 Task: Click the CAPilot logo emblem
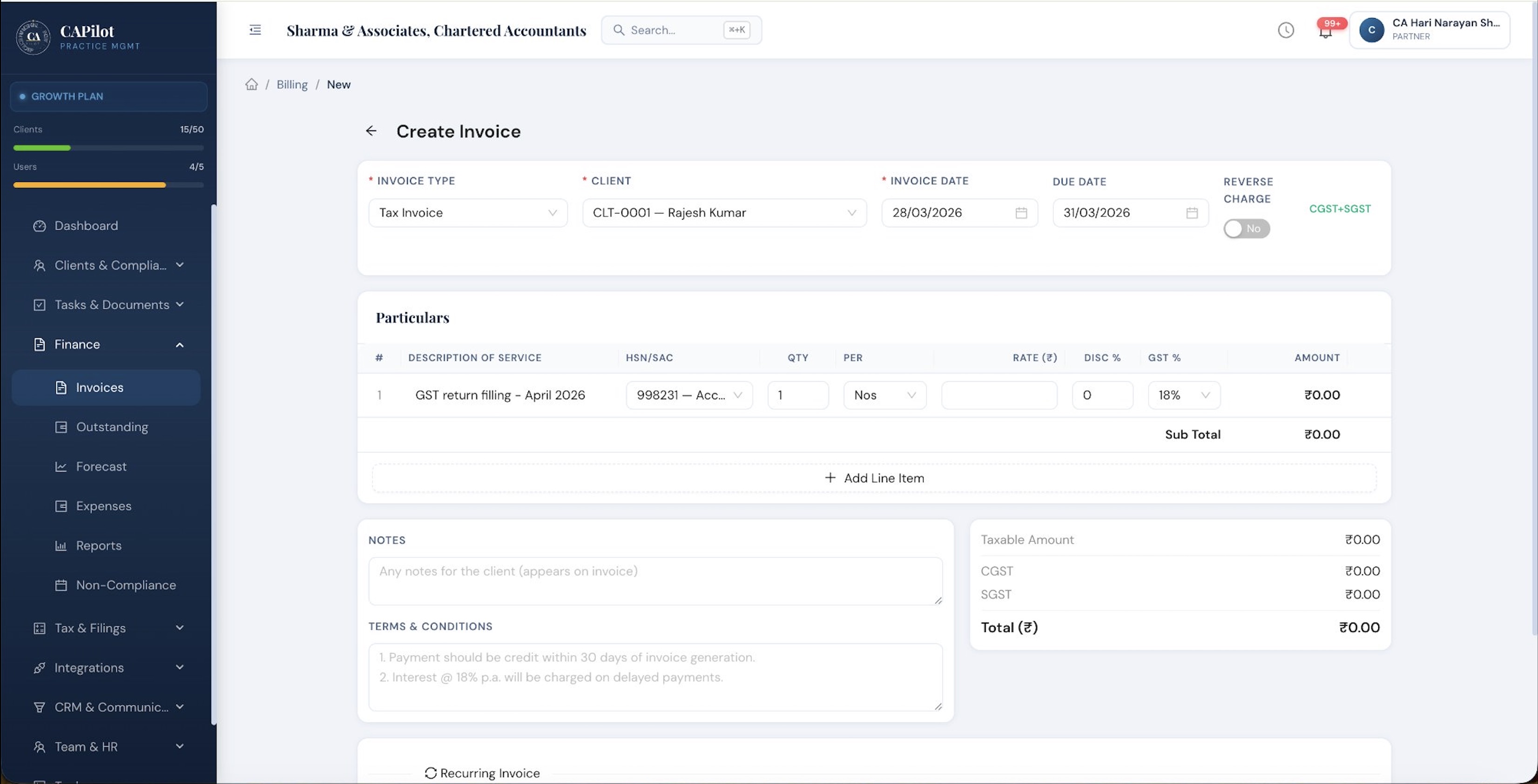tap(33, 37)
